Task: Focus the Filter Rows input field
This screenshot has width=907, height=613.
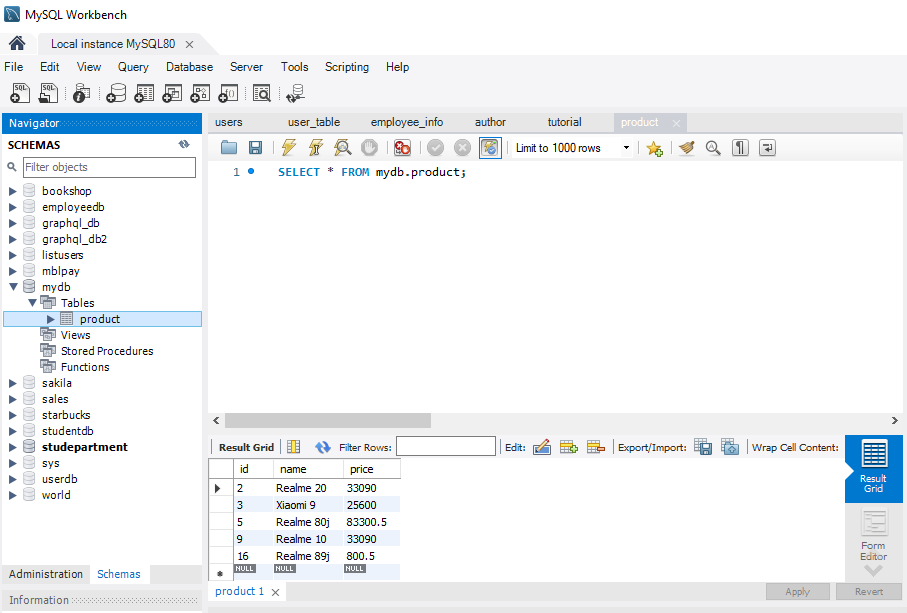Action: (x=446, y=446)
